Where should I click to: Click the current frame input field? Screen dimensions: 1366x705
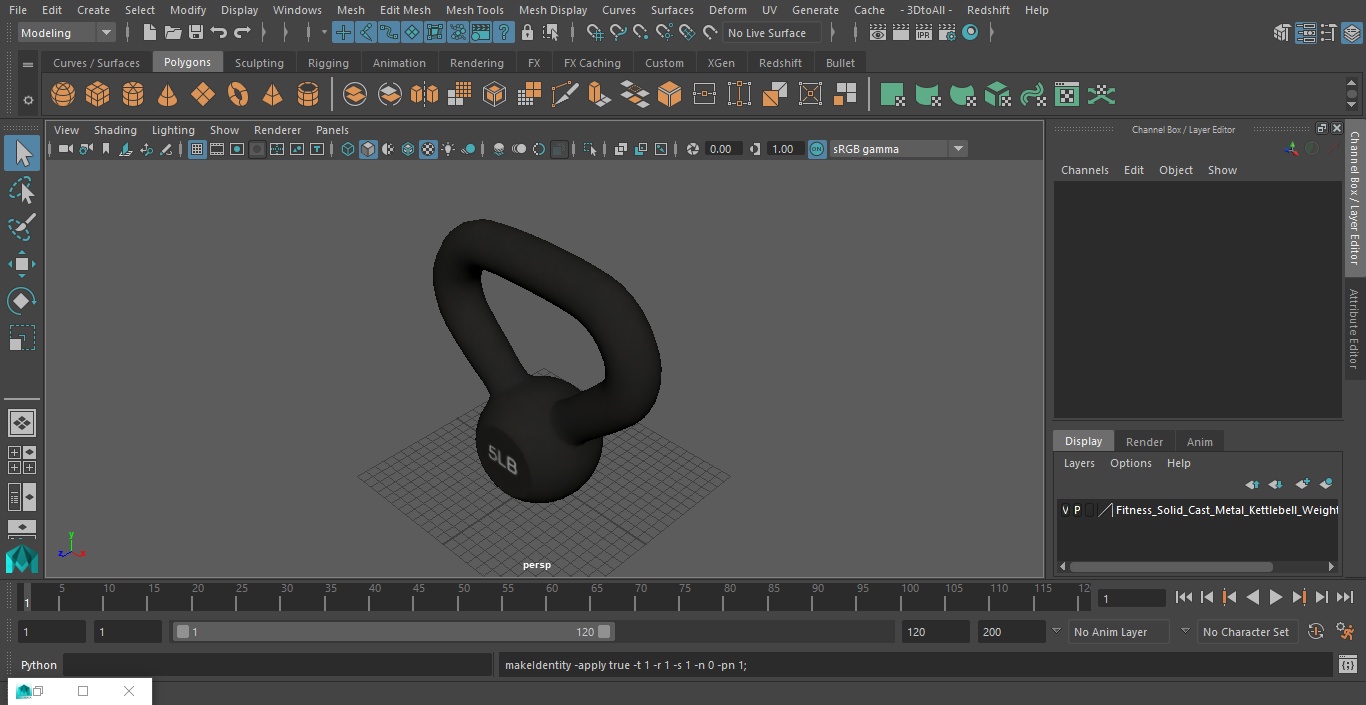coord(1131,598)
